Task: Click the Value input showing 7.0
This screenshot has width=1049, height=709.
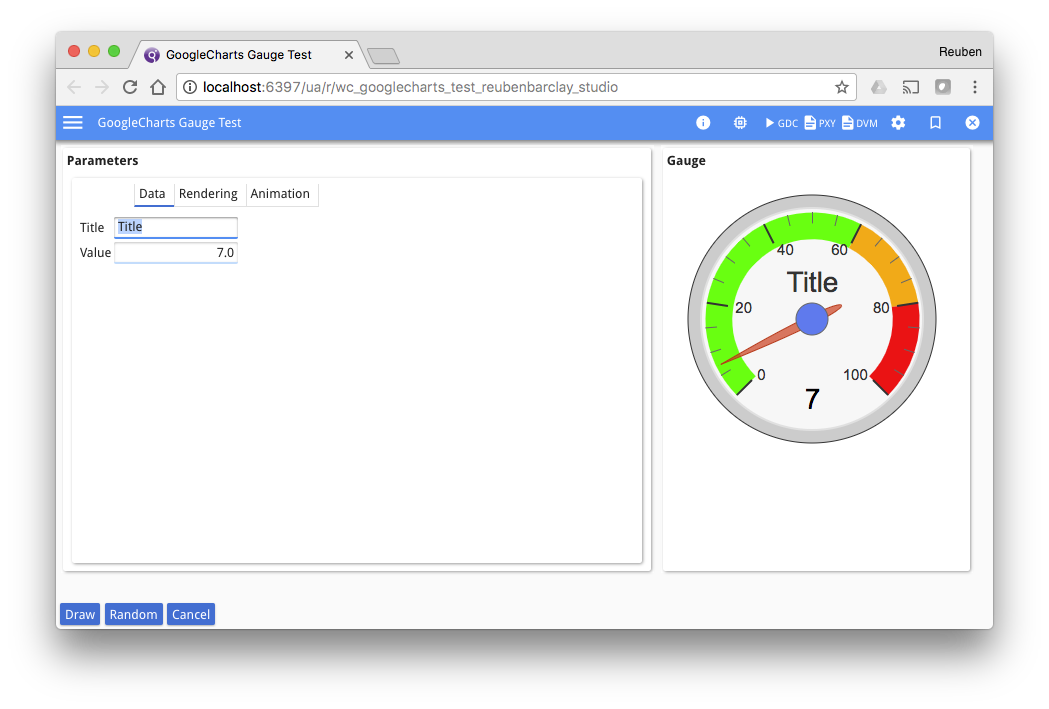Action: [x=175, y=252]
